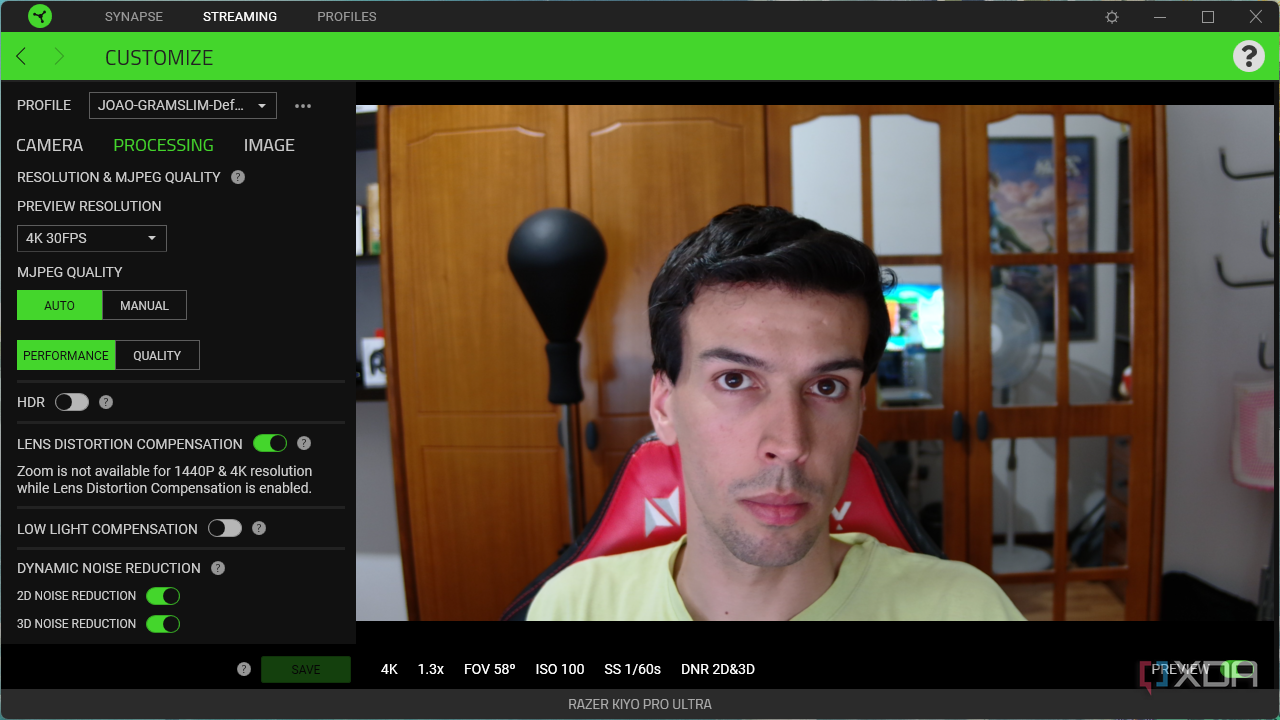Set MJPEG quality to Manual
This screenshot has width=1280, height=720.
[145, 305]
